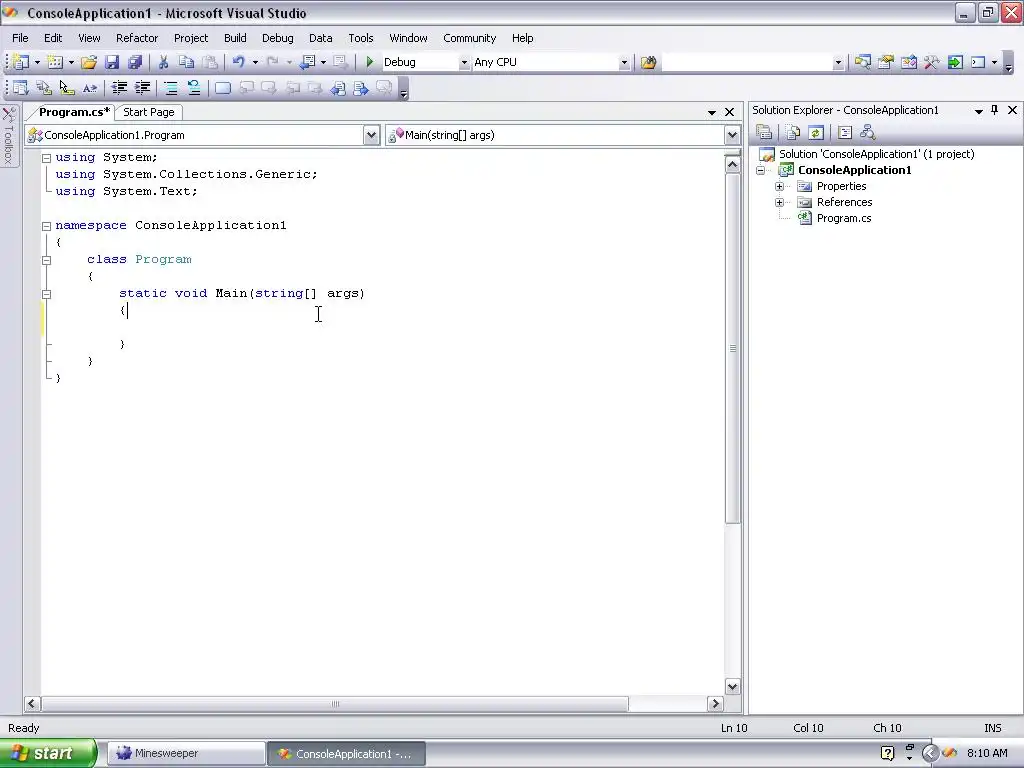Open the New Project icon dropdown arrow
This screenshot has height=768, width=1024.
click(37, 63)
